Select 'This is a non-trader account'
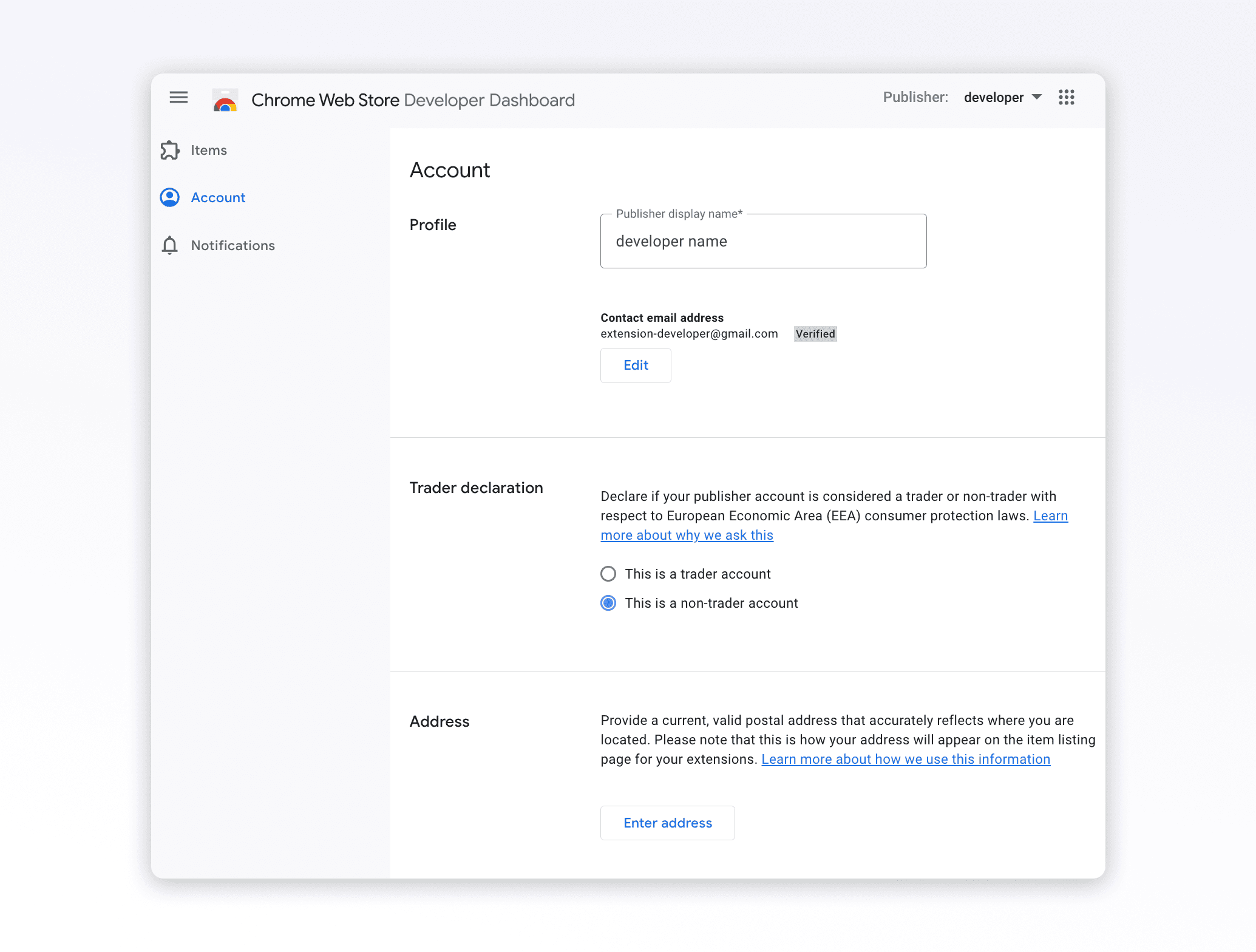This screenshot has height=952, width=1256. (608, 603)
